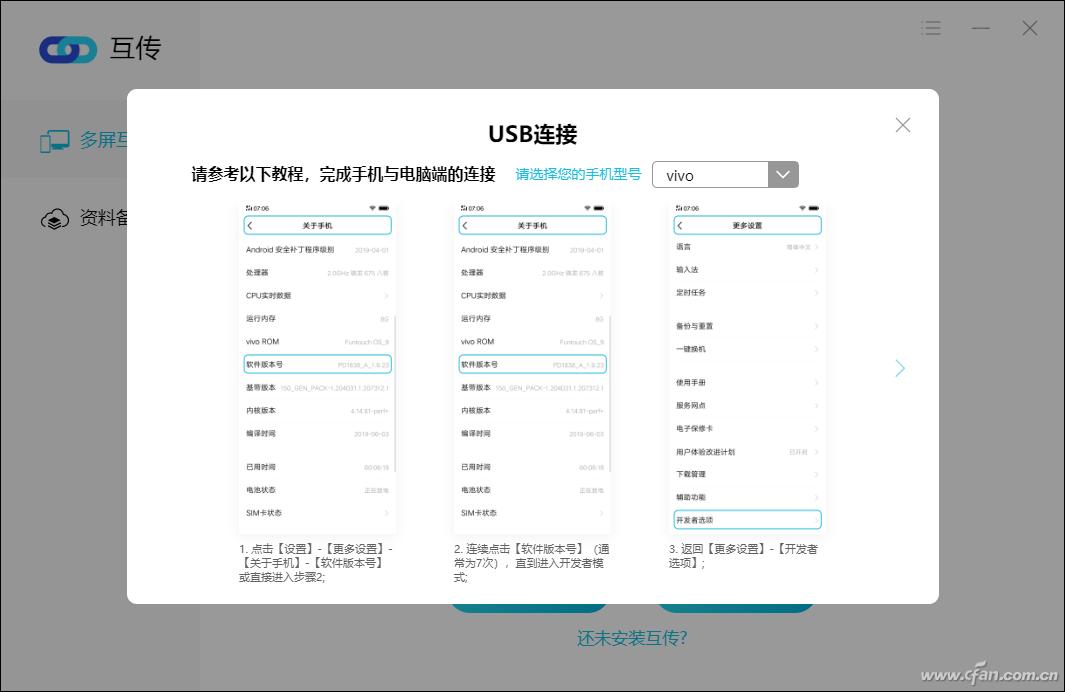Click the 互传 chain-link logo icon

point(67,49)
